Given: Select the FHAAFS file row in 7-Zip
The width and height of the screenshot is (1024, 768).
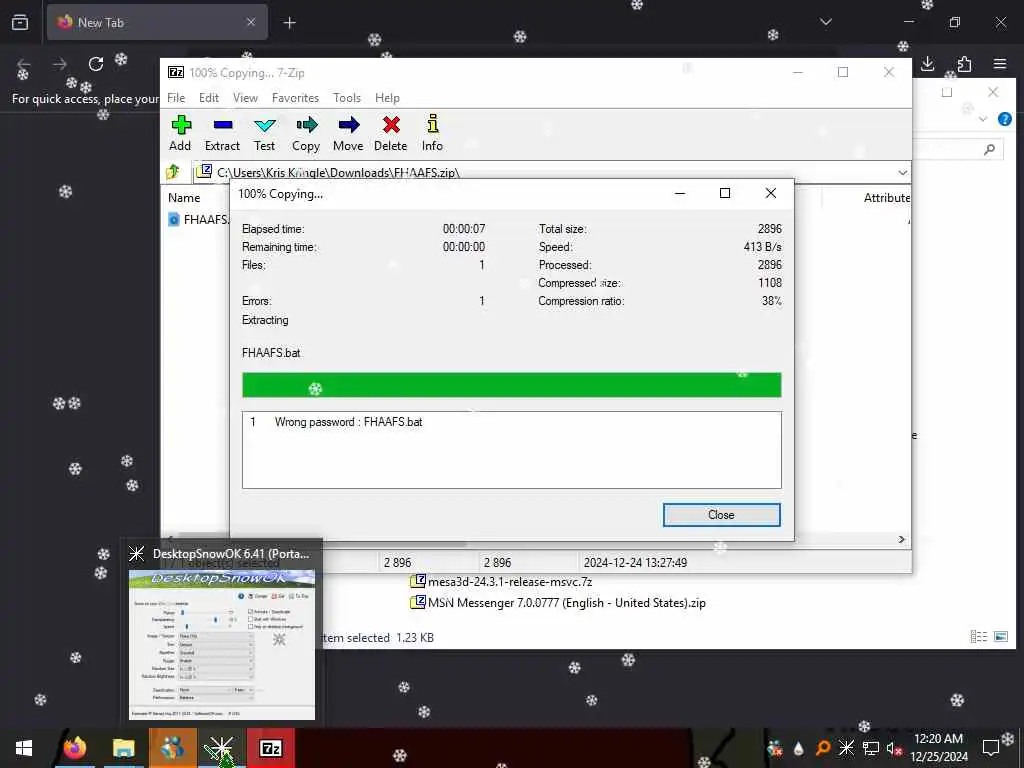Looking at the screenshot, I should pos(198,219).
